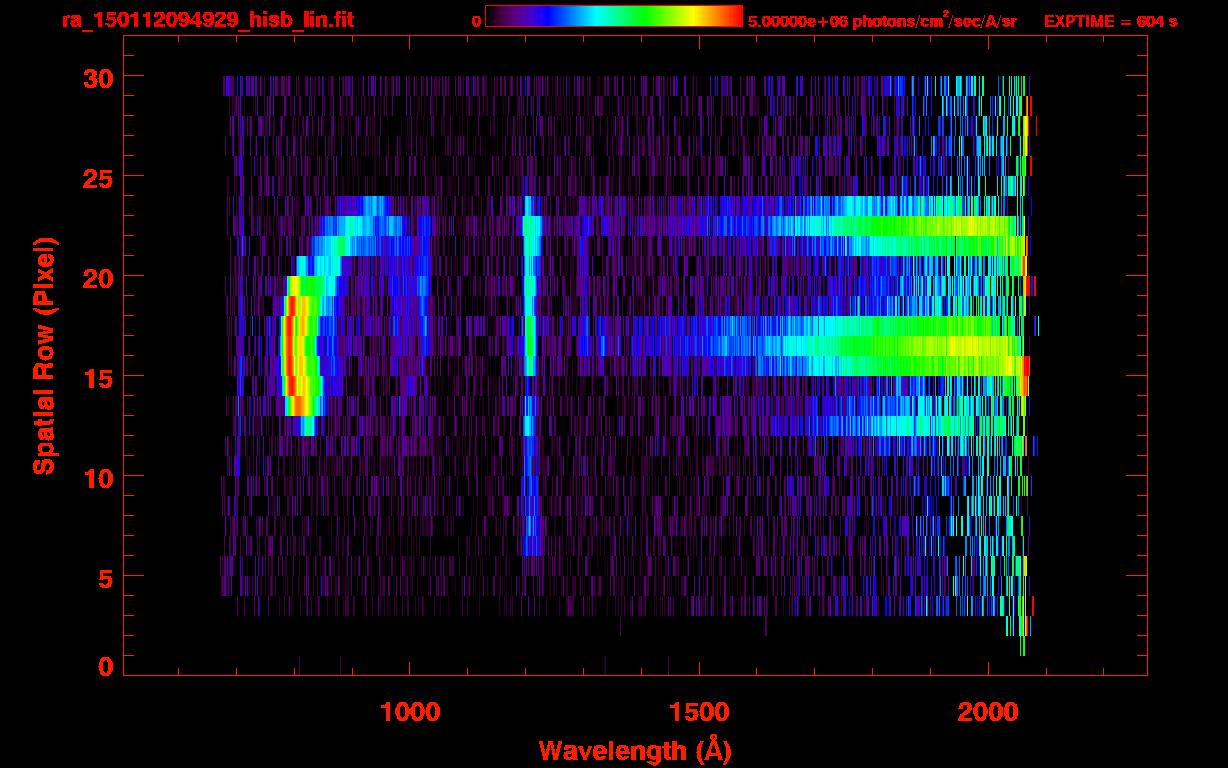
Task: Click the y-axis tick label 30
Action: click(x=96, y=77)
